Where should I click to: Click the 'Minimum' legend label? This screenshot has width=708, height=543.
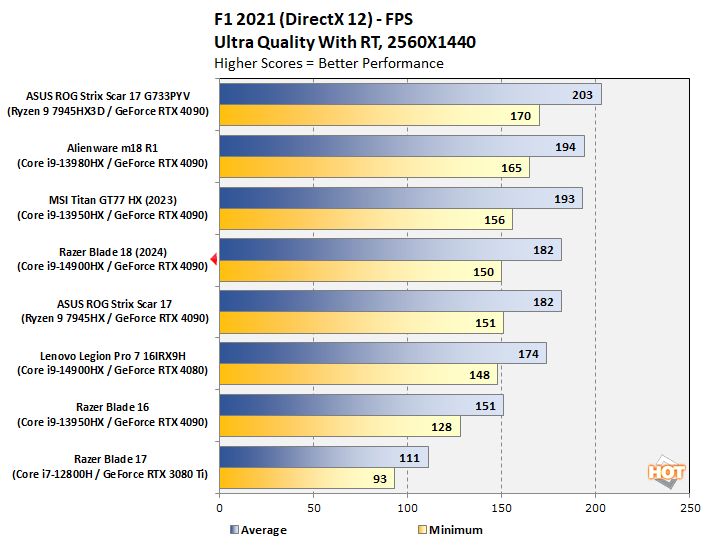coord(456,530)
